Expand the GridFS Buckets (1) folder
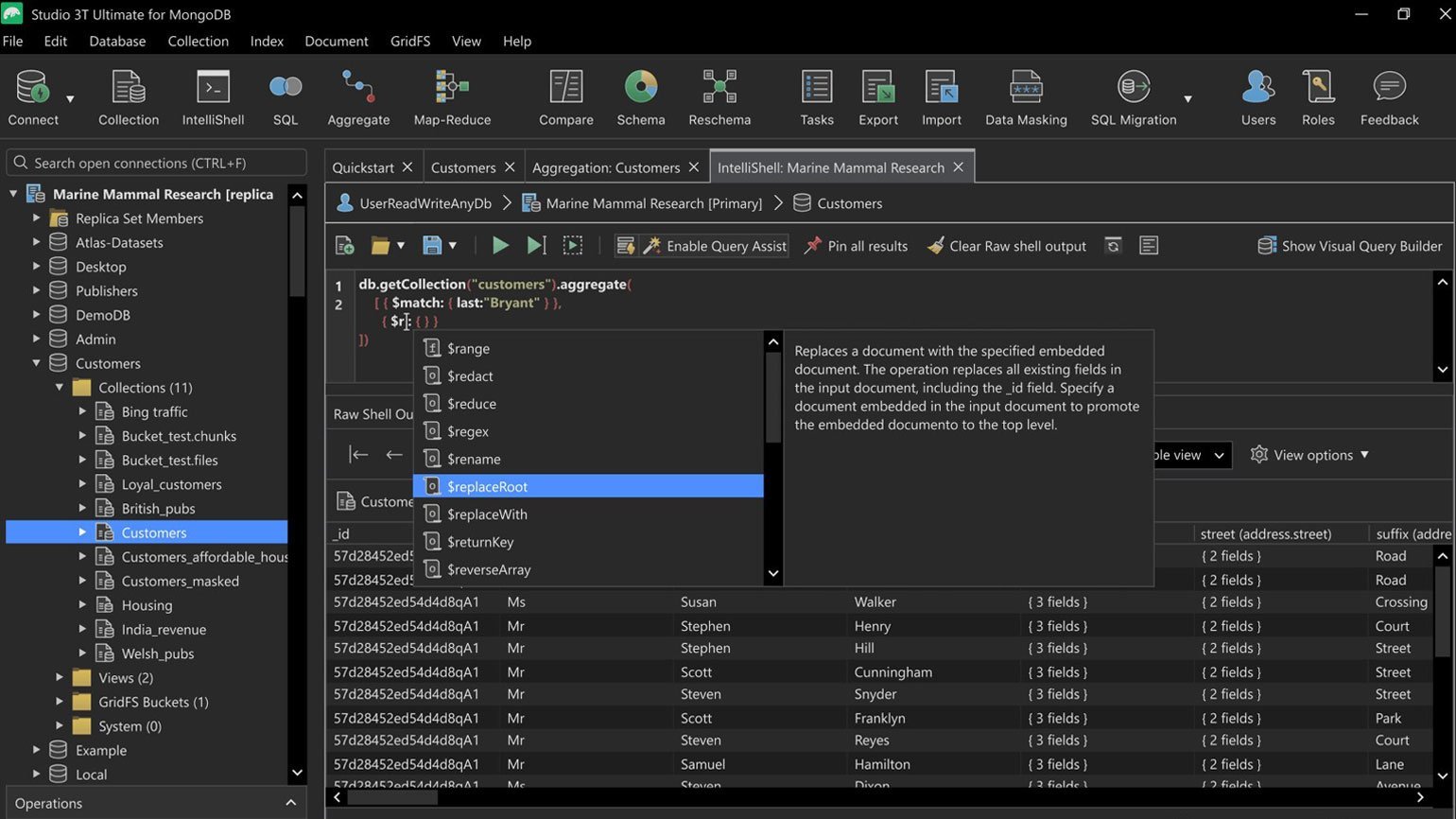The image size is (1456, 819). click(x=60, y=702)
